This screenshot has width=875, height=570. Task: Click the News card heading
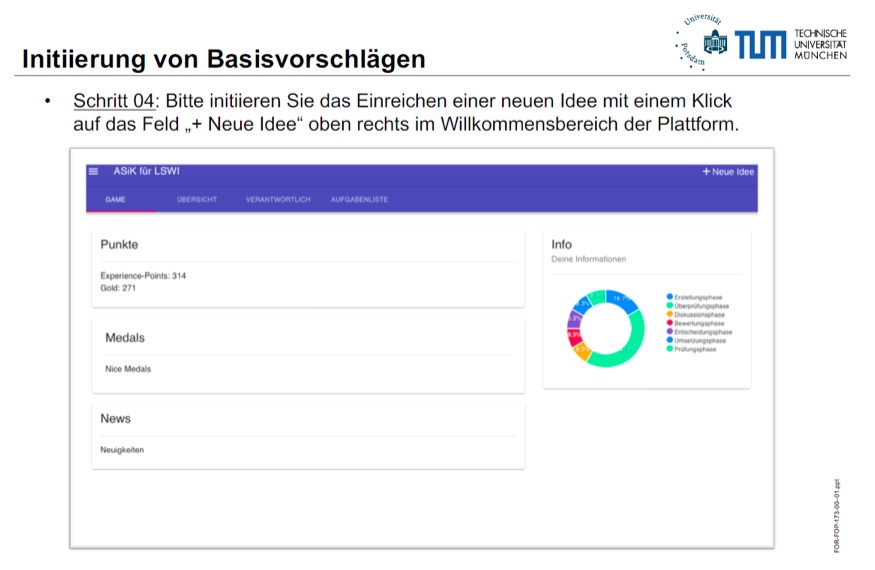(116, 418)
